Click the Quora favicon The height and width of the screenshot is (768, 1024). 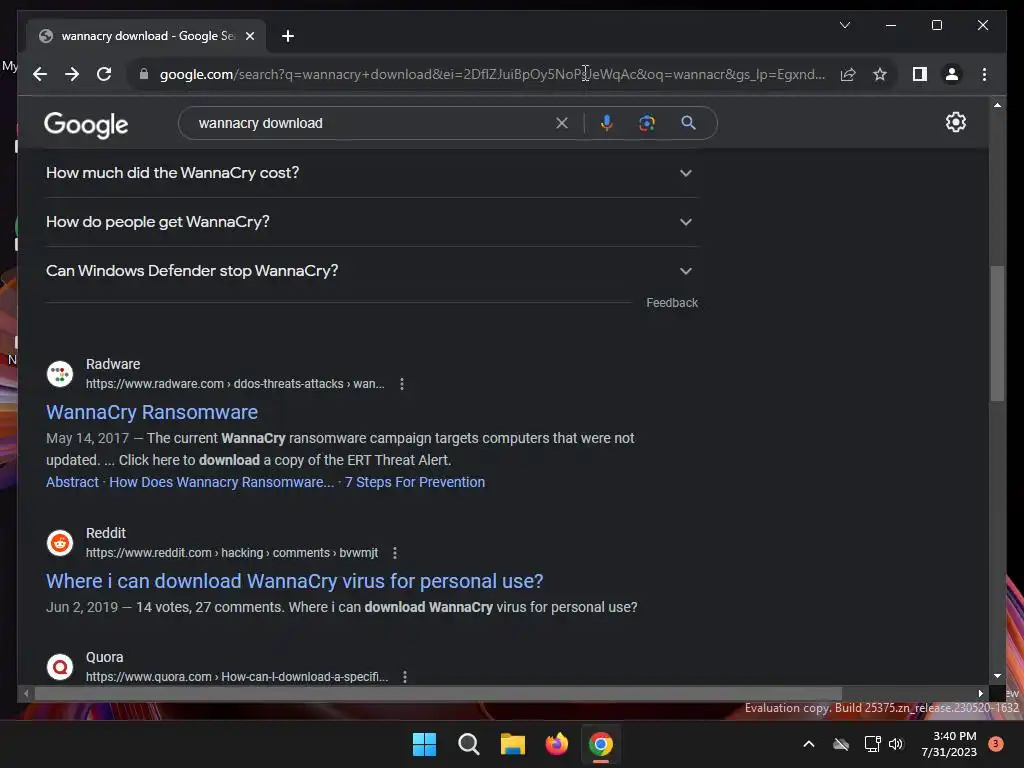click(60, 667)
